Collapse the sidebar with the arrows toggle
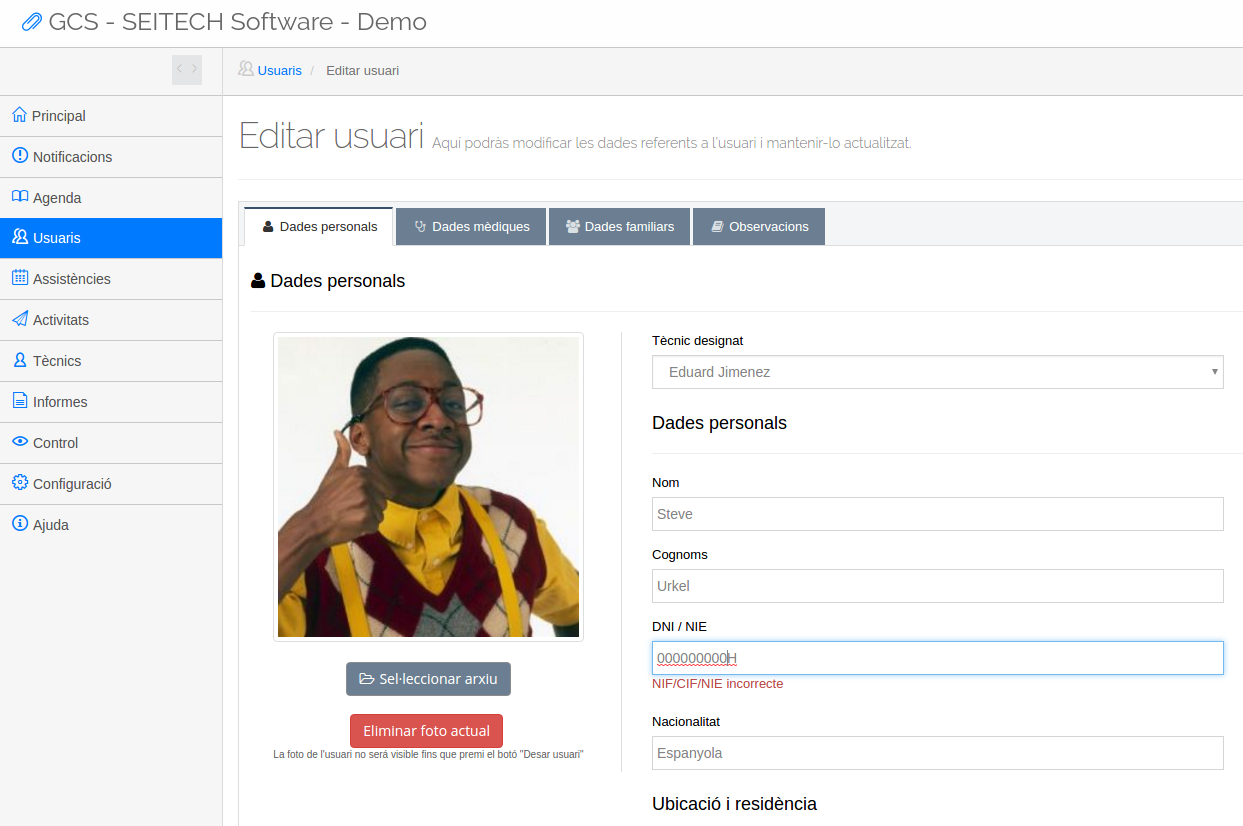Image resolution: width=1243 pixels, height=826 pixels. pyautogui.click(x=187, y=69)
